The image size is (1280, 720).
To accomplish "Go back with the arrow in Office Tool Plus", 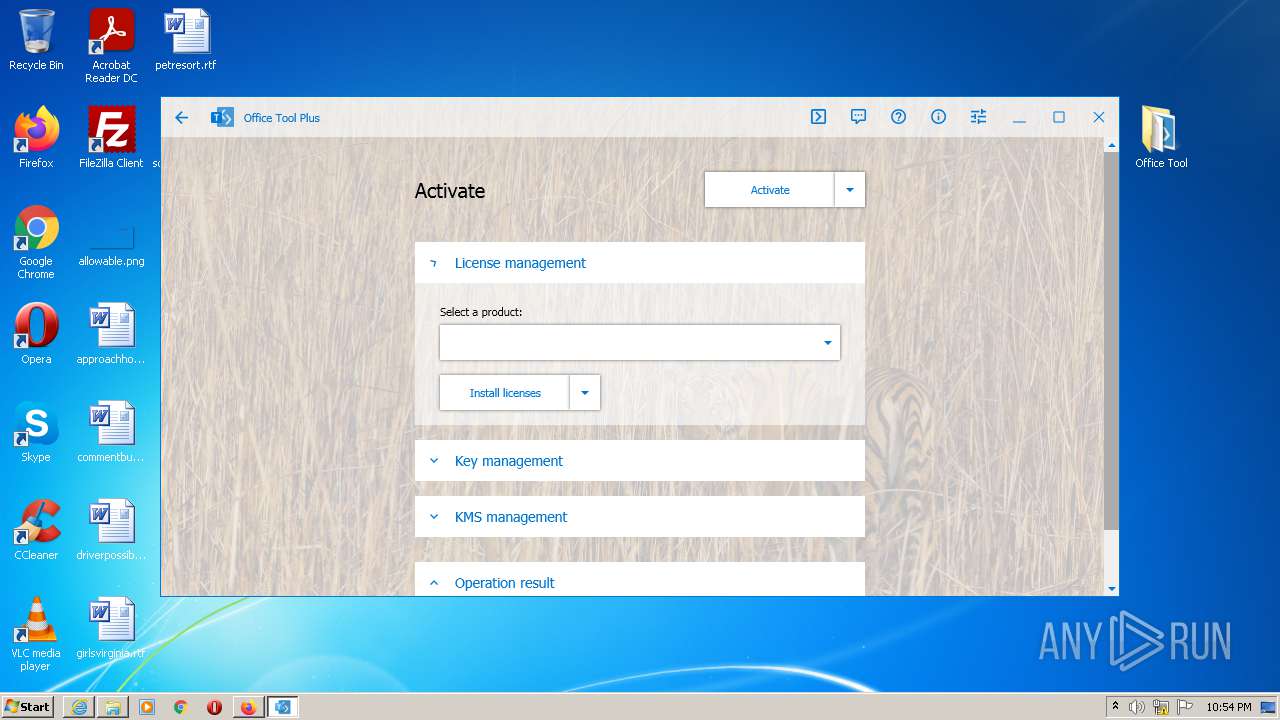I will 181,117.
